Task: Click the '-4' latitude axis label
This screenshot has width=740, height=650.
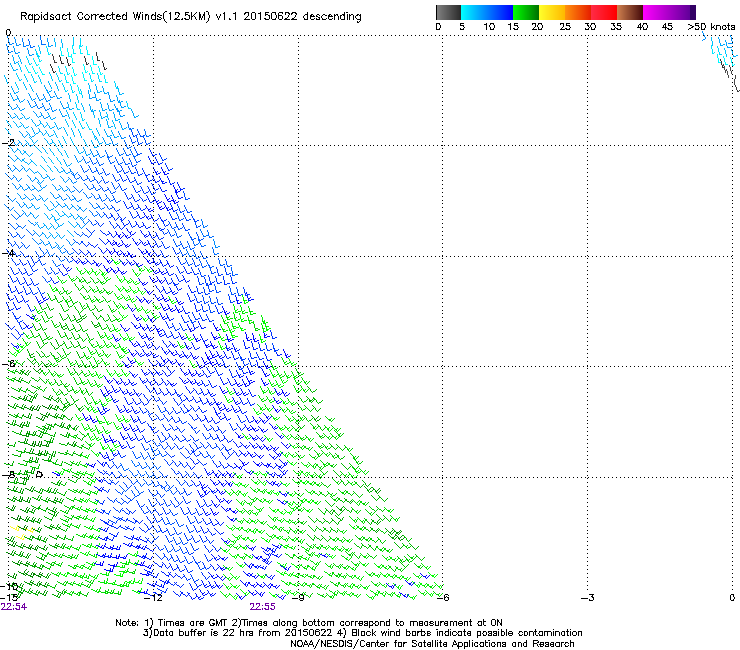Action: [x=8, y=253]
